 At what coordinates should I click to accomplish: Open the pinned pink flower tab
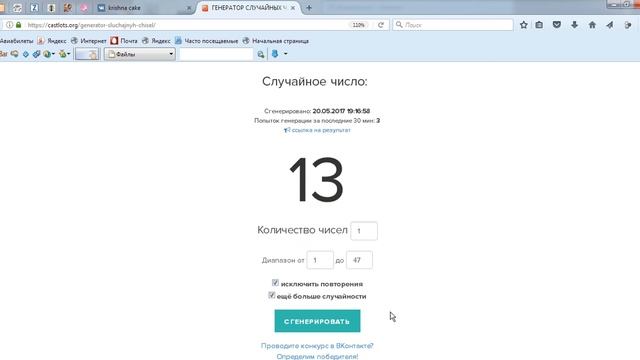coord(84,8)
